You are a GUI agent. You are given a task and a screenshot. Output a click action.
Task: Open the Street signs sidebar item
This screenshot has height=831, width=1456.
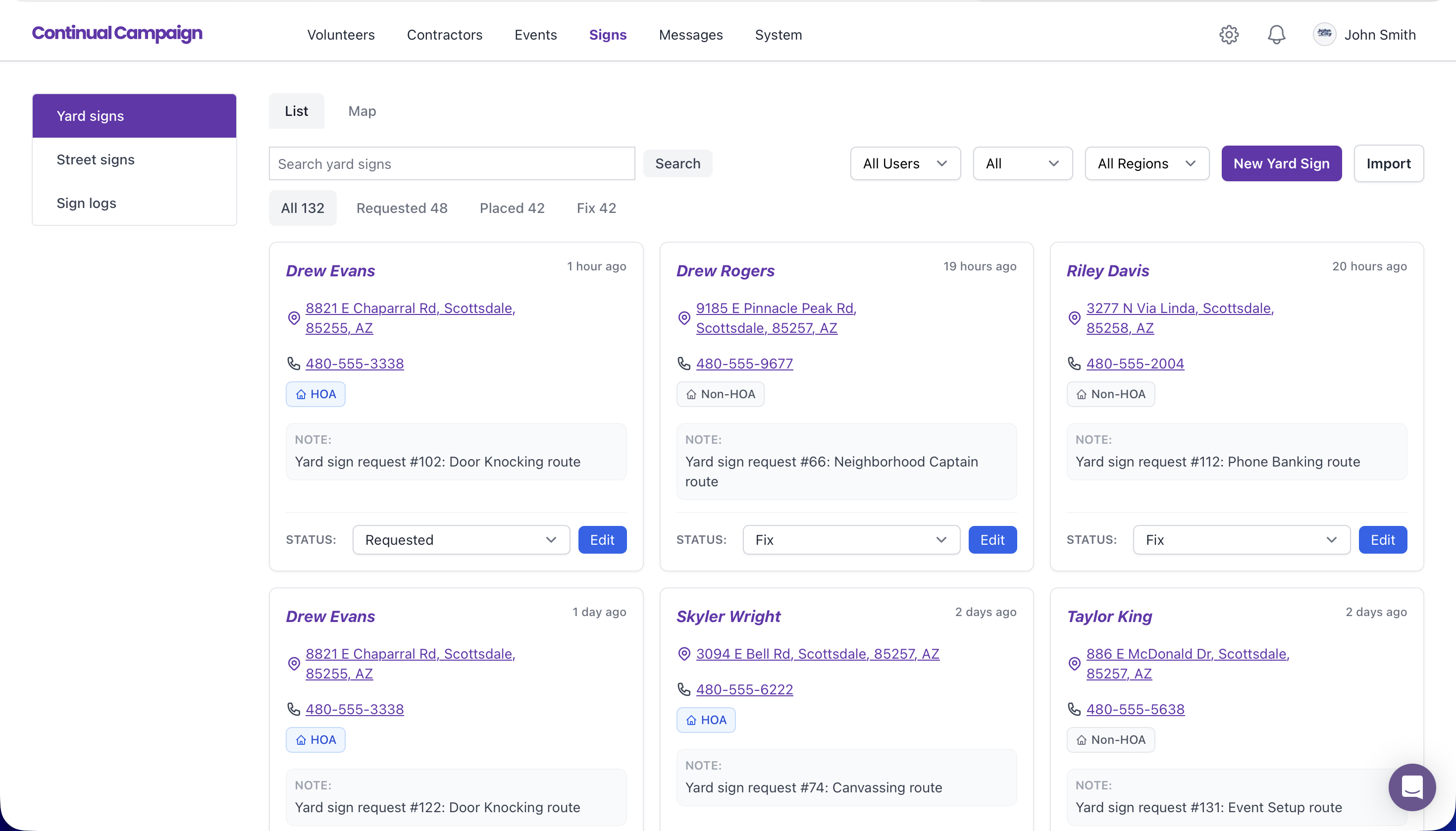pyautogui.click(x=95, y=160)
